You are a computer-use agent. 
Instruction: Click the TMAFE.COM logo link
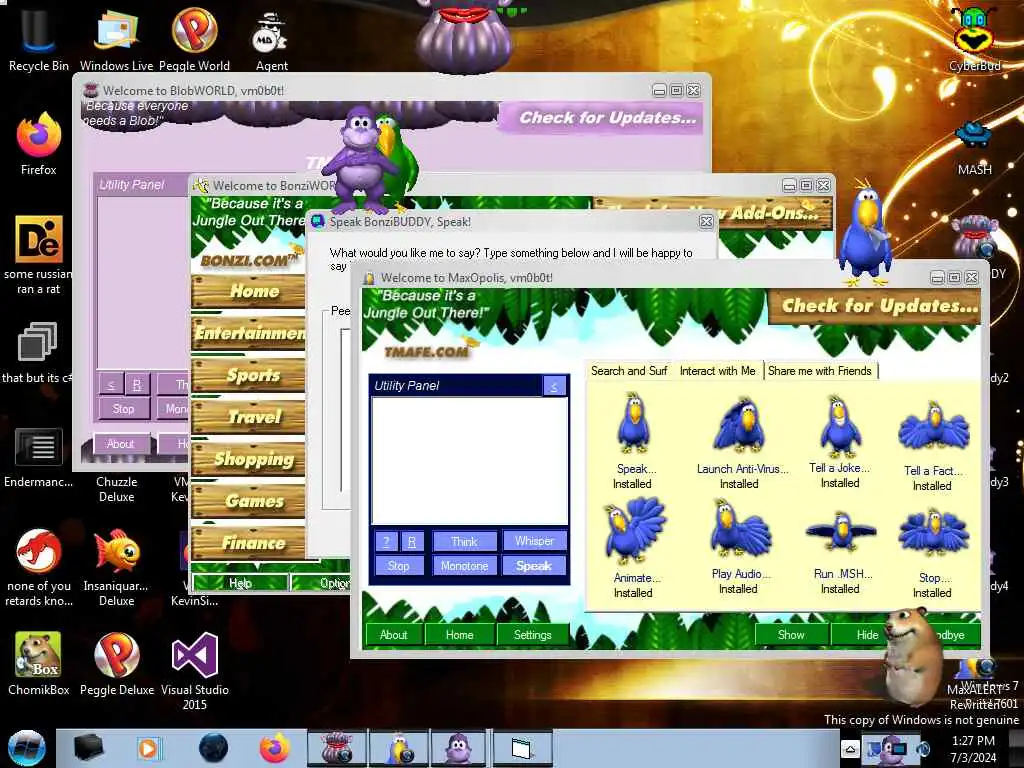point(426,351)
